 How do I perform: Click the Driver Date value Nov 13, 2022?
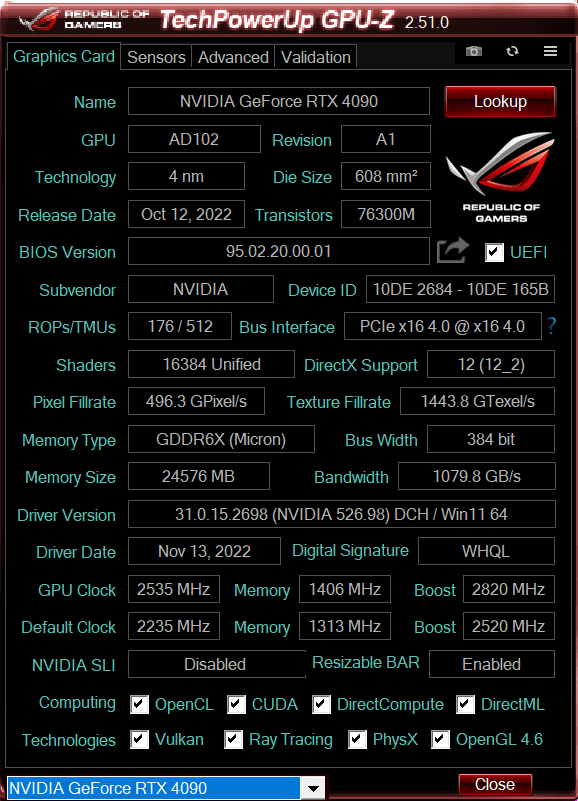(204, 551)
